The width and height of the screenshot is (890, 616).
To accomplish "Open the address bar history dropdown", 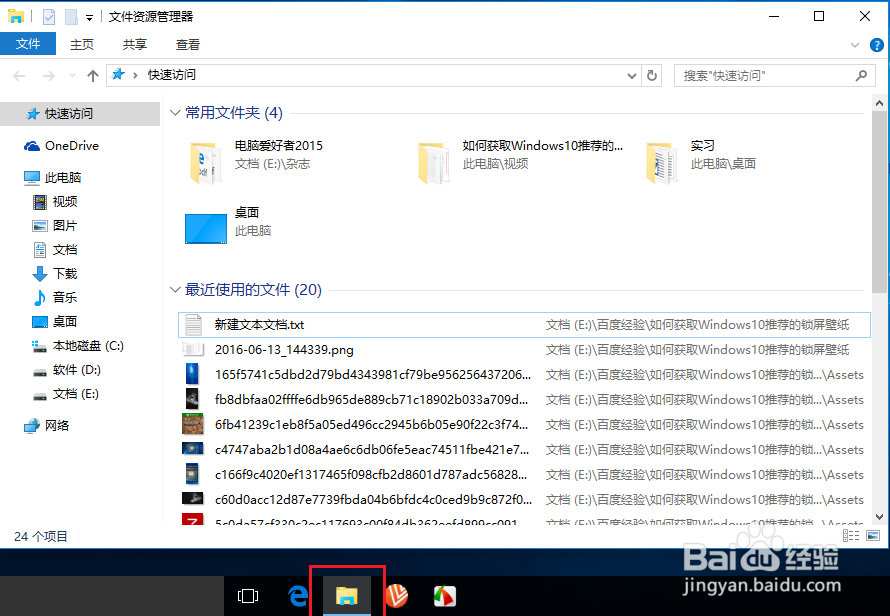I will (x=630, y=75).
